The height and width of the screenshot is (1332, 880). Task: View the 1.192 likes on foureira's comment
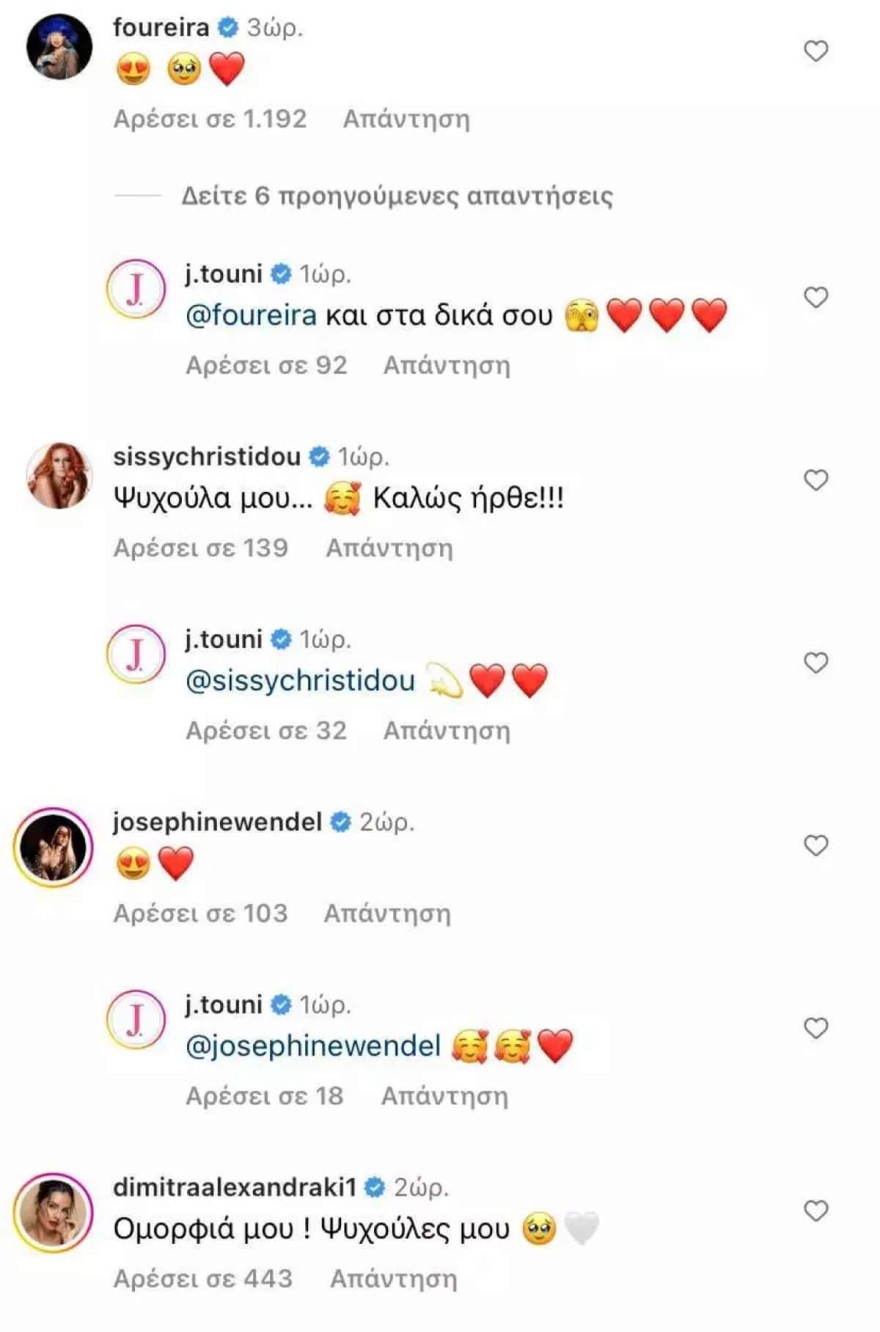click(209, 119)
